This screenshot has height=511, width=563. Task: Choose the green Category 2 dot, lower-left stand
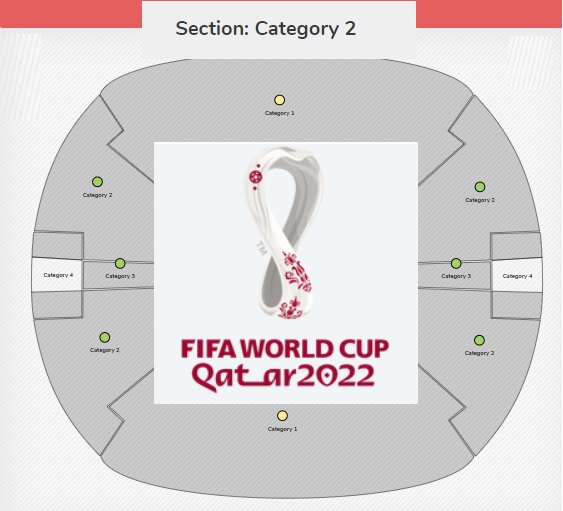(104, 337)
